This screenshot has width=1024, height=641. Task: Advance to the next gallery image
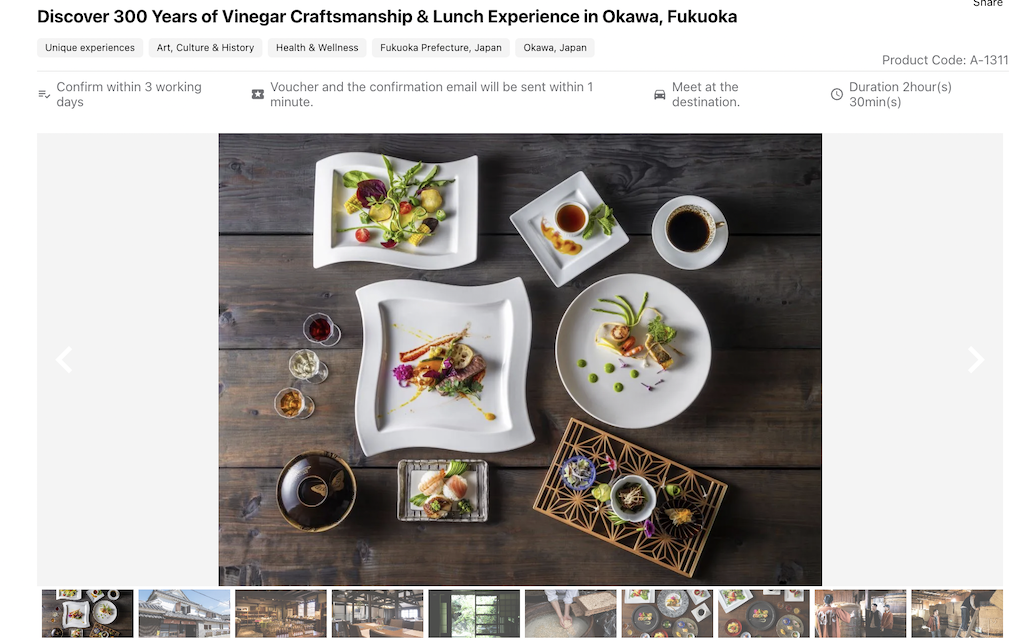(976, 360)
